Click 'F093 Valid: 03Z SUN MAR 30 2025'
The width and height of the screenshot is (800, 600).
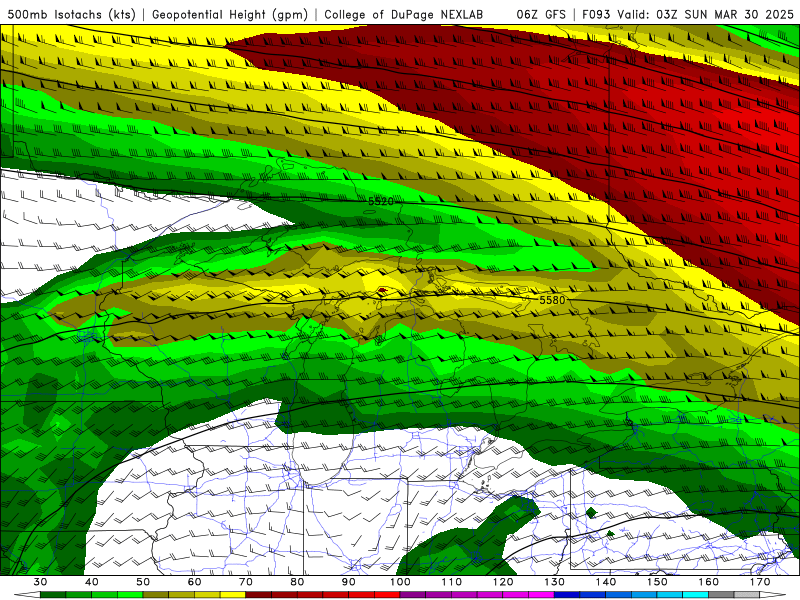tap(688, 15)
